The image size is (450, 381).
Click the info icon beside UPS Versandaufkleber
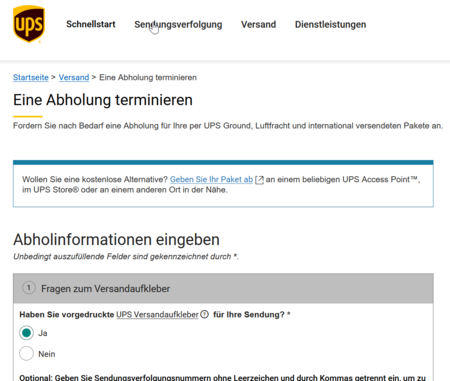pos(205,314)
